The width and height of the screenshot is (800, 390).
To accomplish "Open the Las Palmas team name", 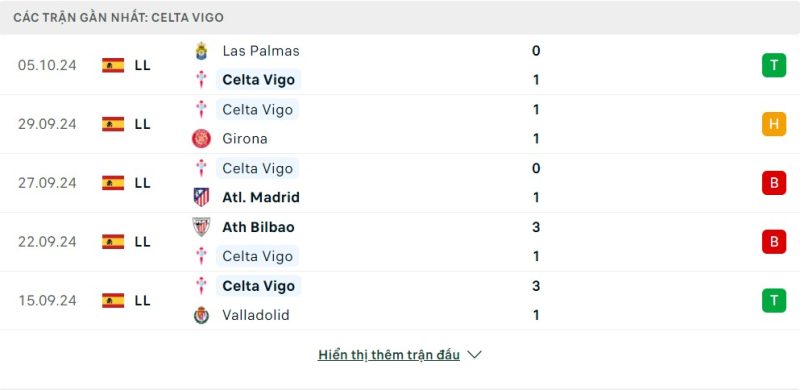I will [x=261, y=51].
